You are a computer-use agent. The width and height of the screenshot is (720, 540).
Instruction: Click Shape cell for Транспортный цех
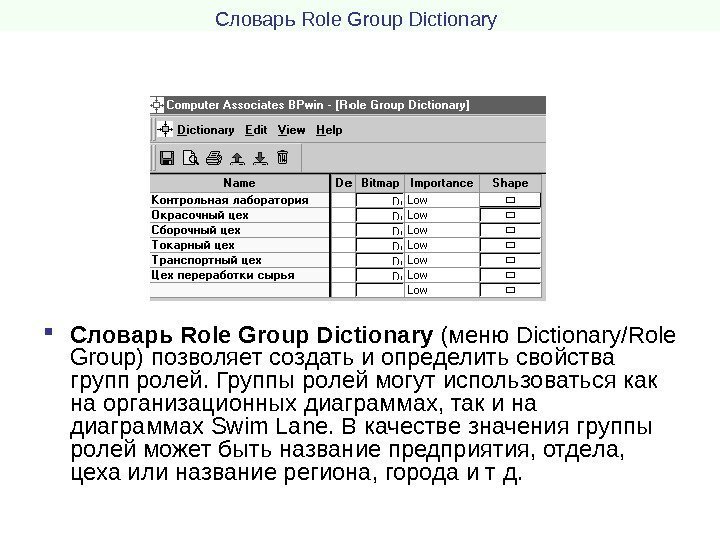(510, 260)
